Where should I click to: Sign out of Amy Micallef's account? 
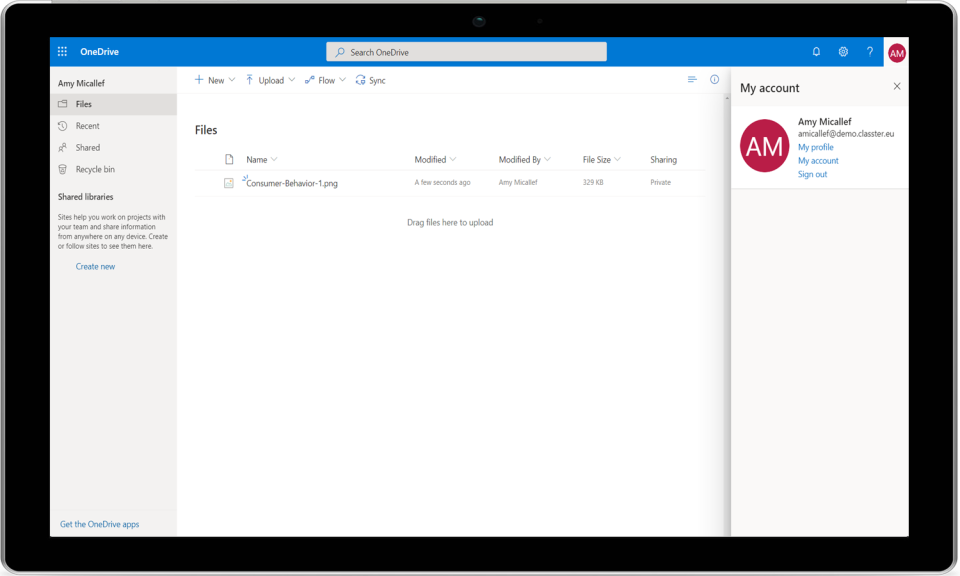click(815, 174)
